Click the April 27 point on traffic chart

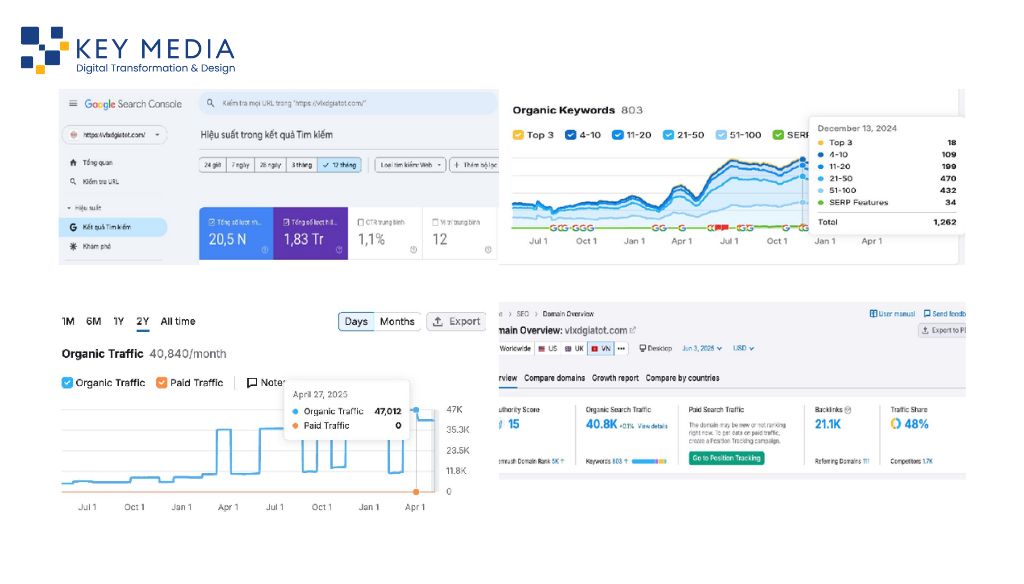click(415, 410)
